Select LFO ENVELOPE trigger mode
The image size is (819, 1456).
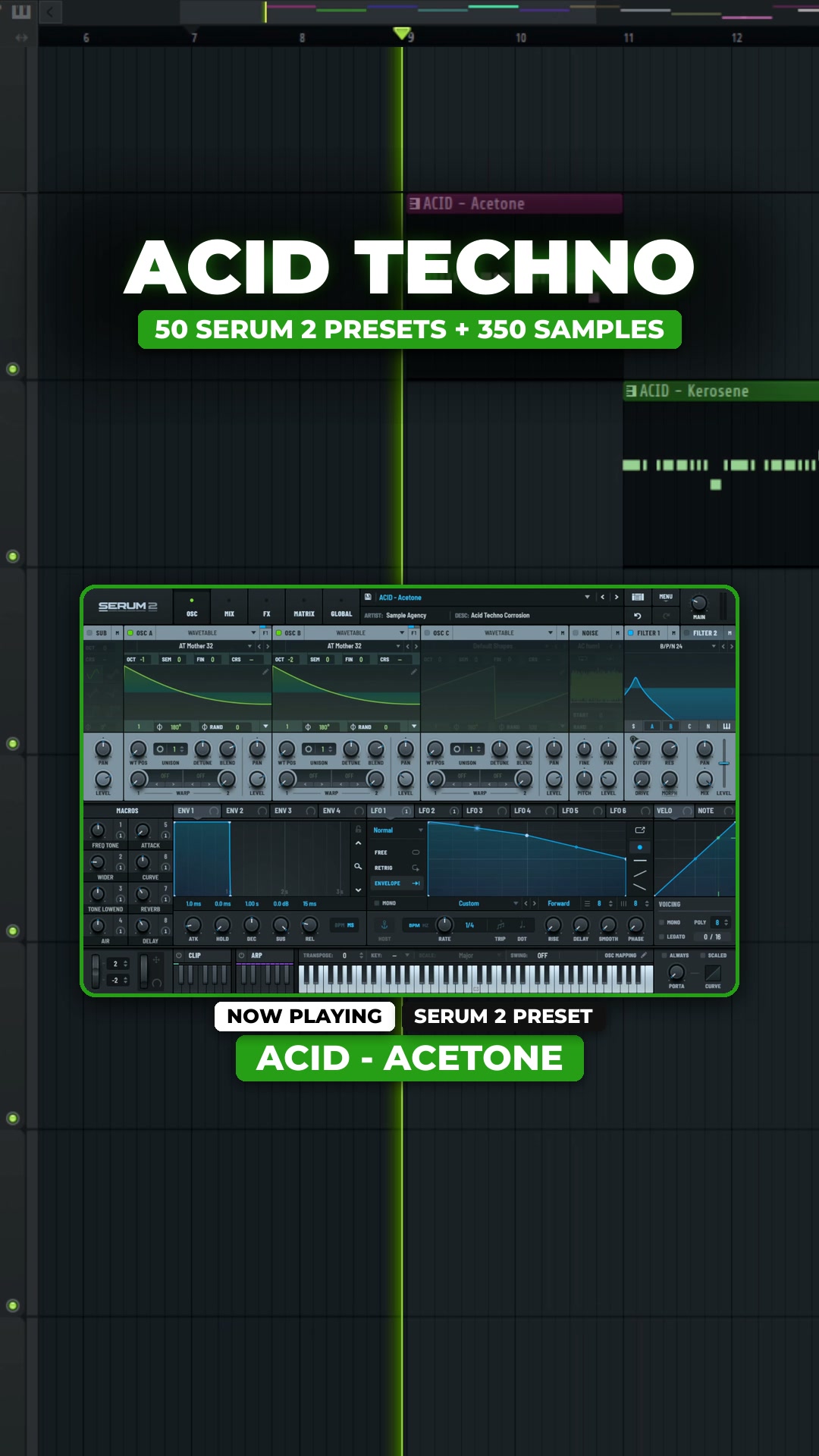(397, 883)
